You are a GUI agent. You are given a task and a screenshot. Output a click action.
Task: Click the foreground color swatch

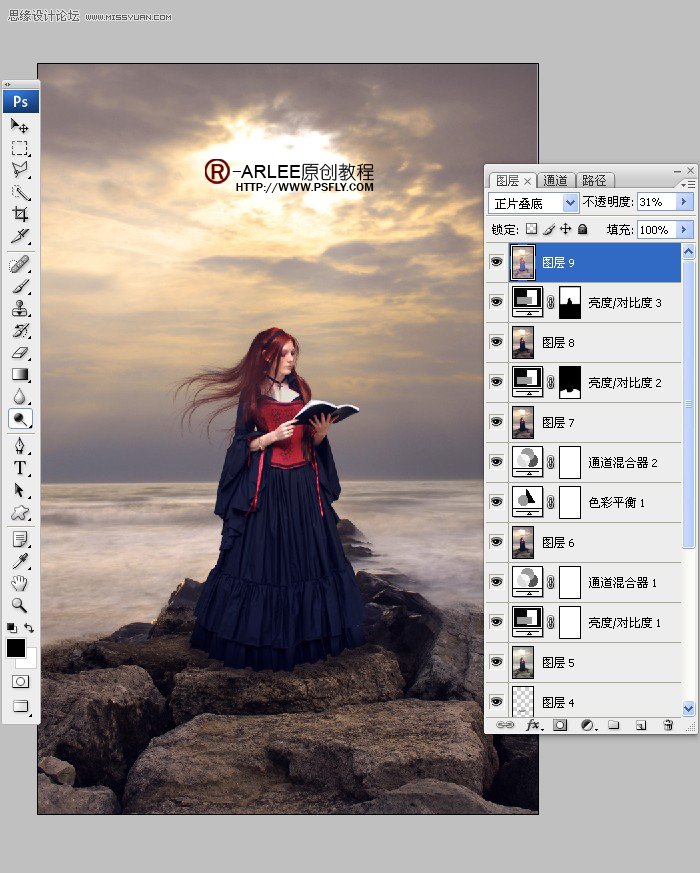tap(16, 648)
